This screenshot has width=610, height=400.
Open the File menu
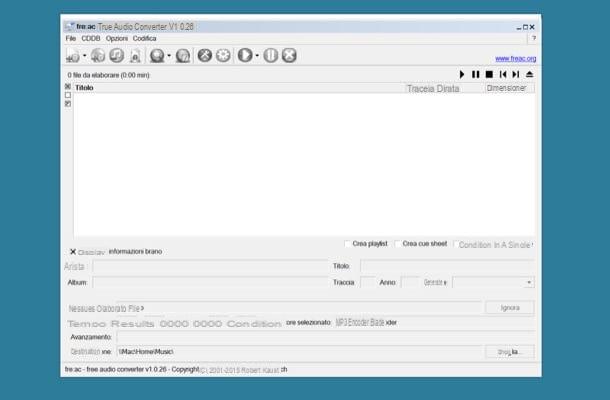70,38
